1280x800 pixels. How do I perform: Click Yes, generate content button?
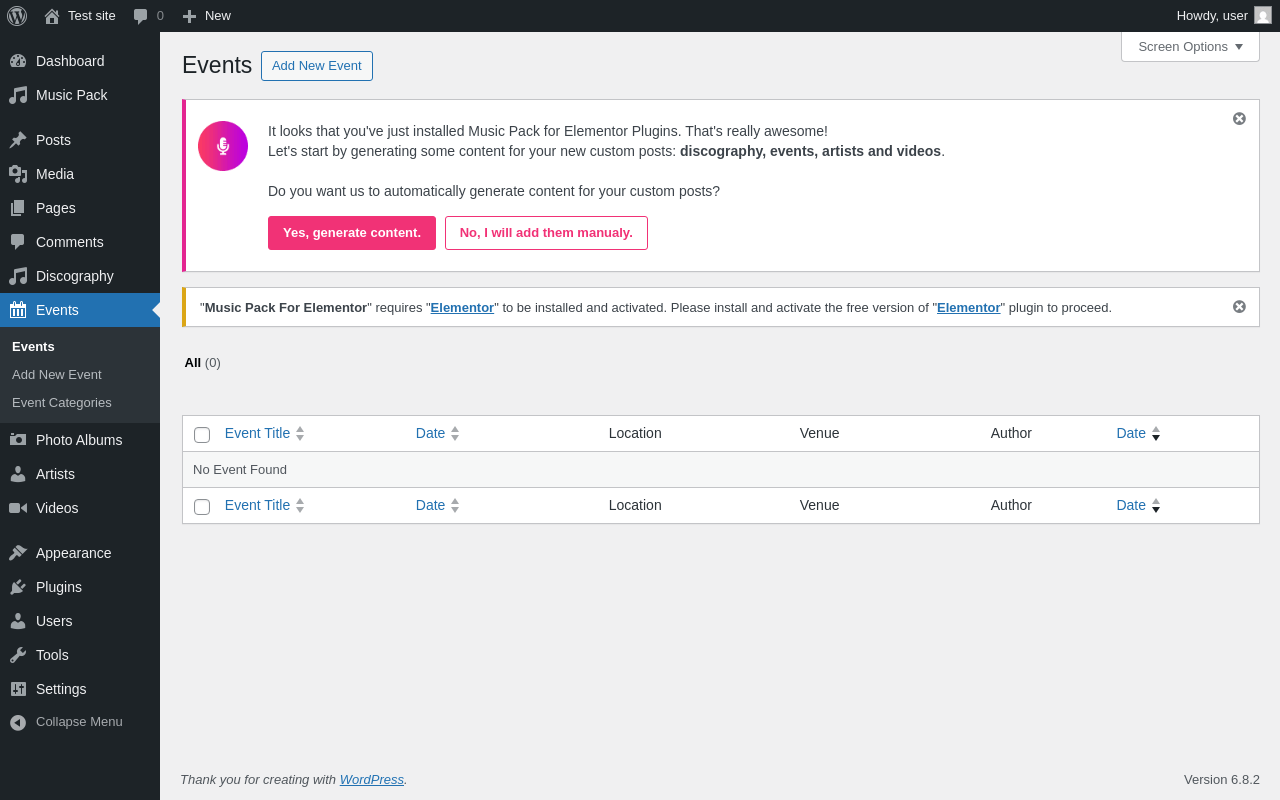pos(352,233)
